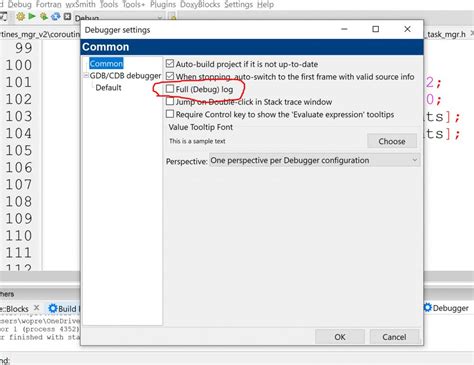This screenshot has width=474, height=365.
Task: Open the Plugins menu
Action: [x=163, y=5]
